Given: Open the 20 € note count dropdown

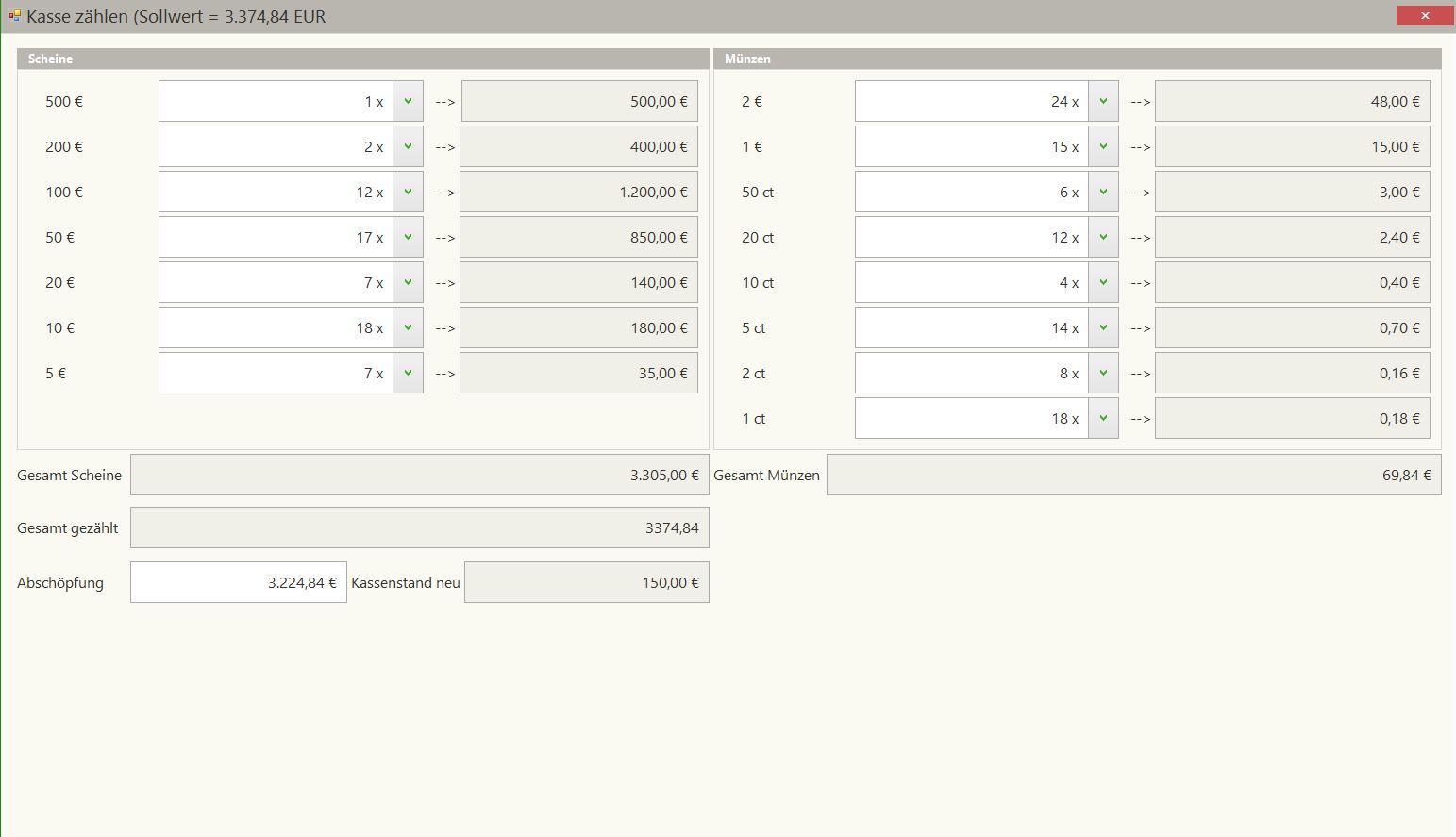Looking at the screenshot, I should 408,282.
